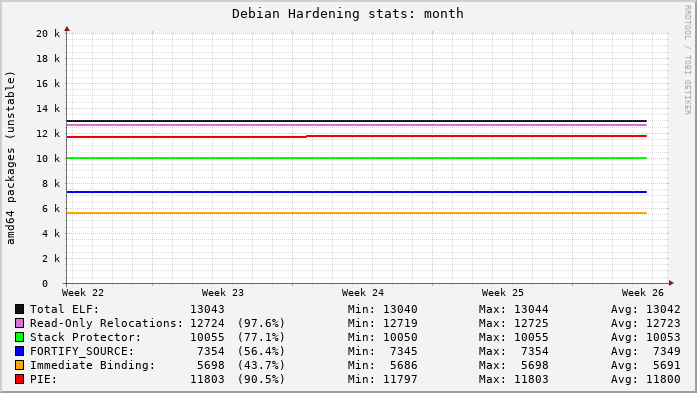Image resolution: width=697 pixels, height=393 pixels.
Task: Click the '0' y-axis origin label
Action: (x=45, y=284)
